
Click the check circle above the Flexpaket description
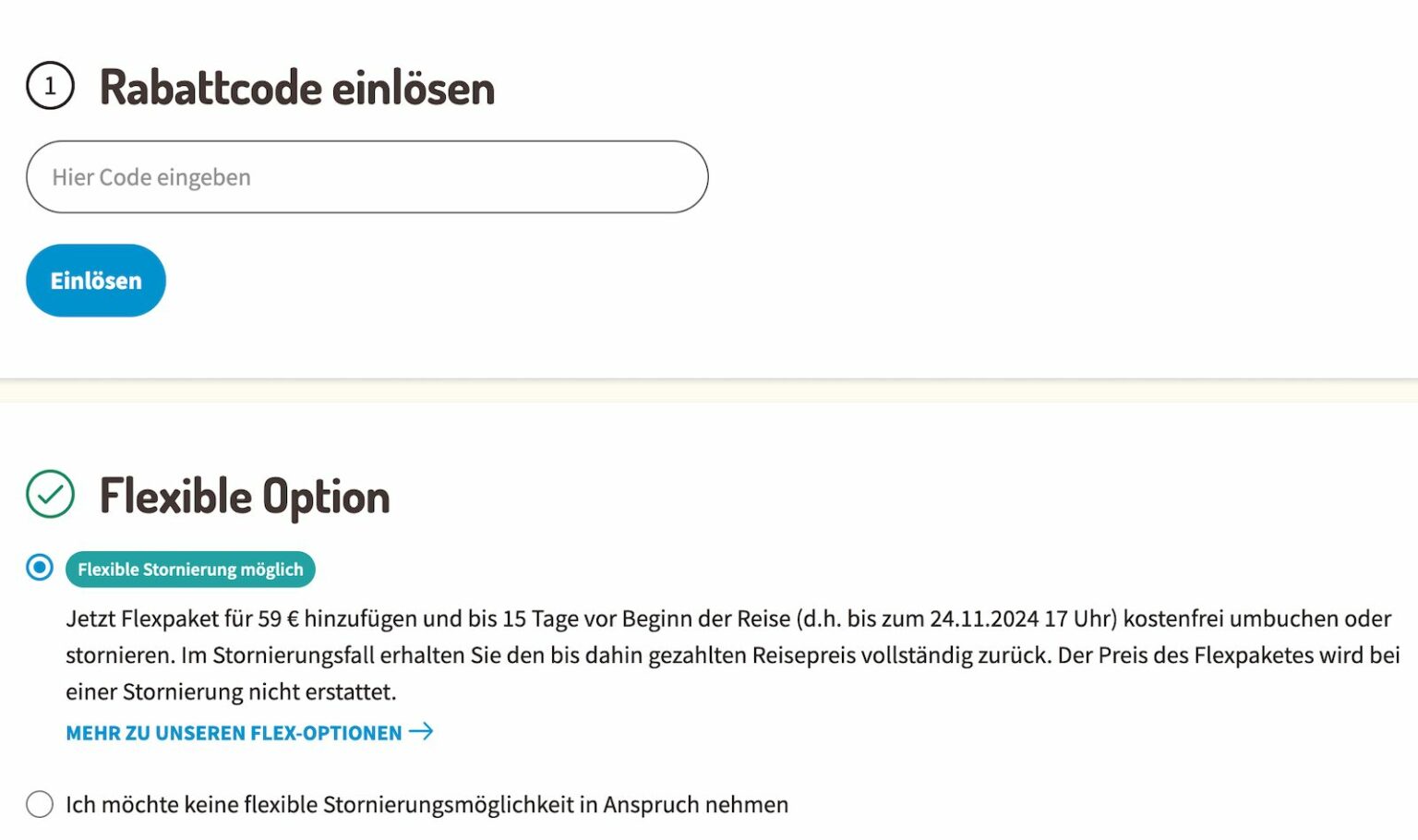click(x=53, y=494)
